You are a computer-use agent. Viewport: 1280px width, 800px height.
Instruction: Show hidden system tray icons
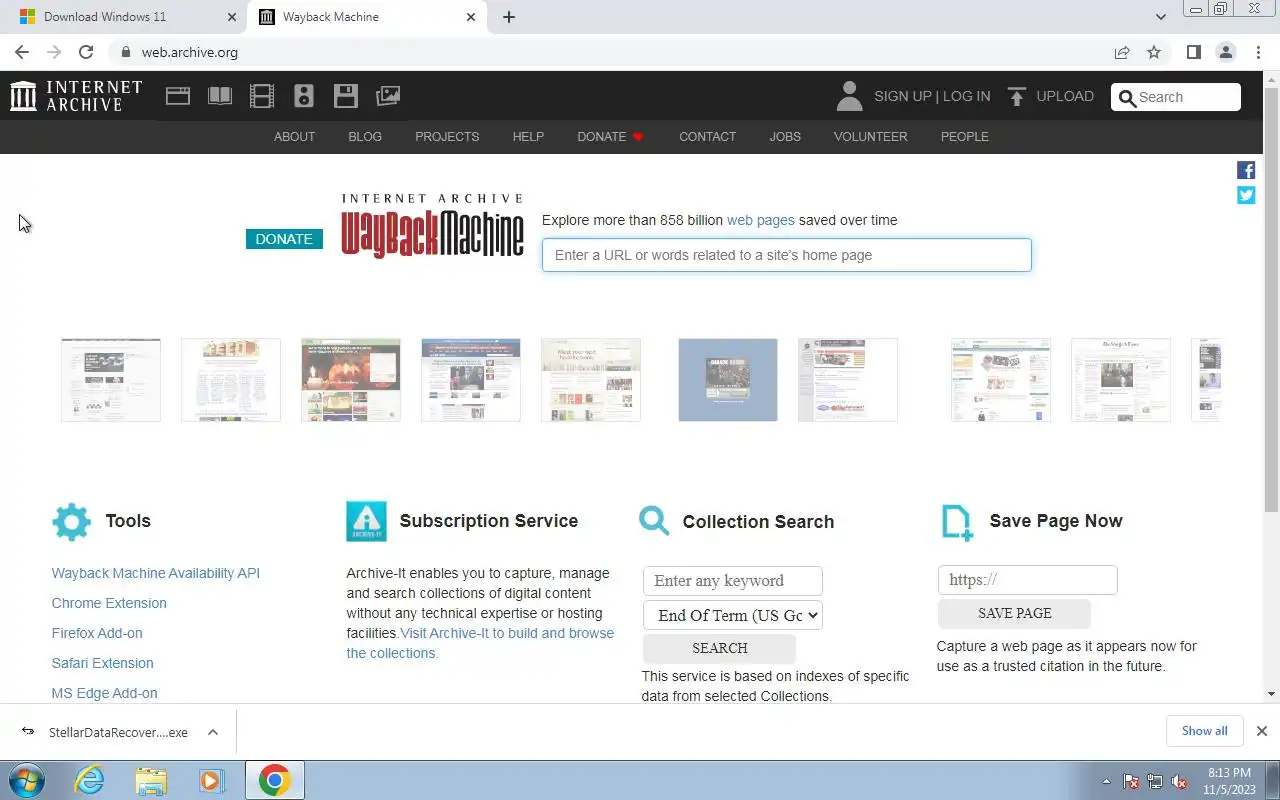(1106, 781)
